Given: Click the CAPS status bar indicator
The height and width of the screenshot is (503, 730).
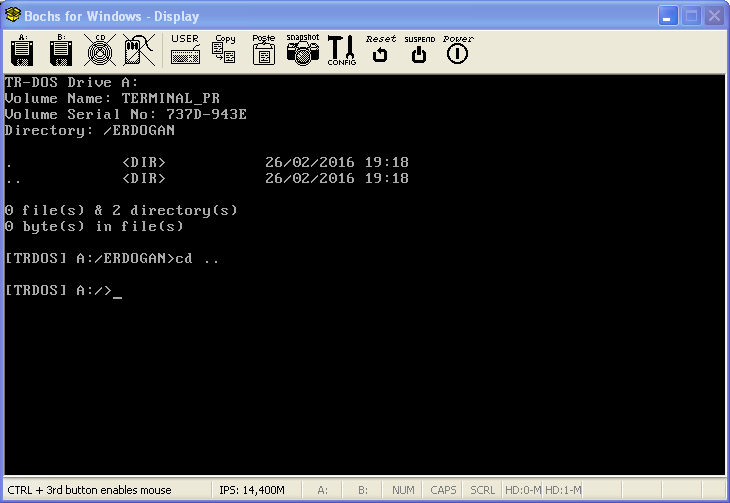Looking at the screenshot, I should [443, 490].
